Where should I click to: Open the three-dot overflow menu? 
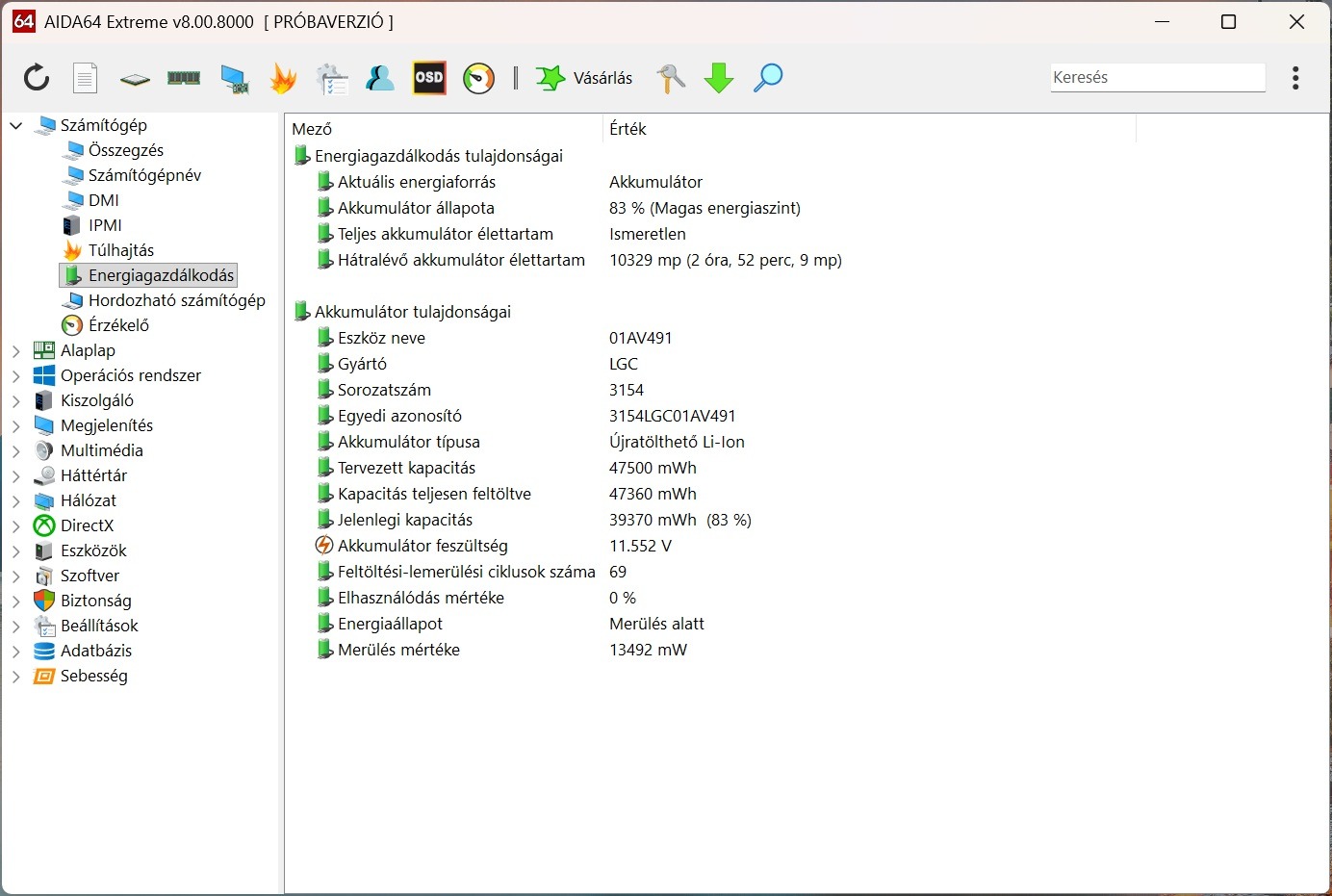click(x=1295, y=78)
